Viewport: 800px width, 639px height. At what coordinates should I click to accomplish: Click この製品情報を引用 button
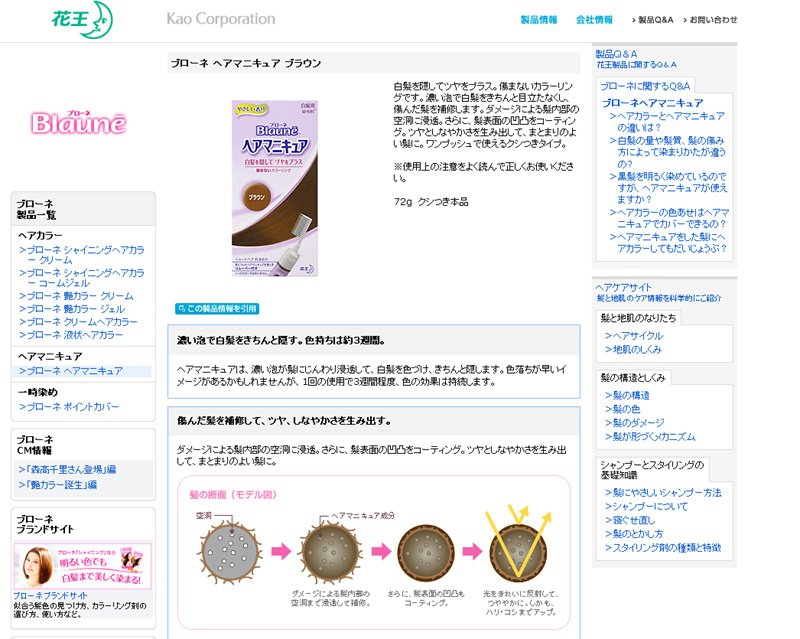[x=217, y=309]
